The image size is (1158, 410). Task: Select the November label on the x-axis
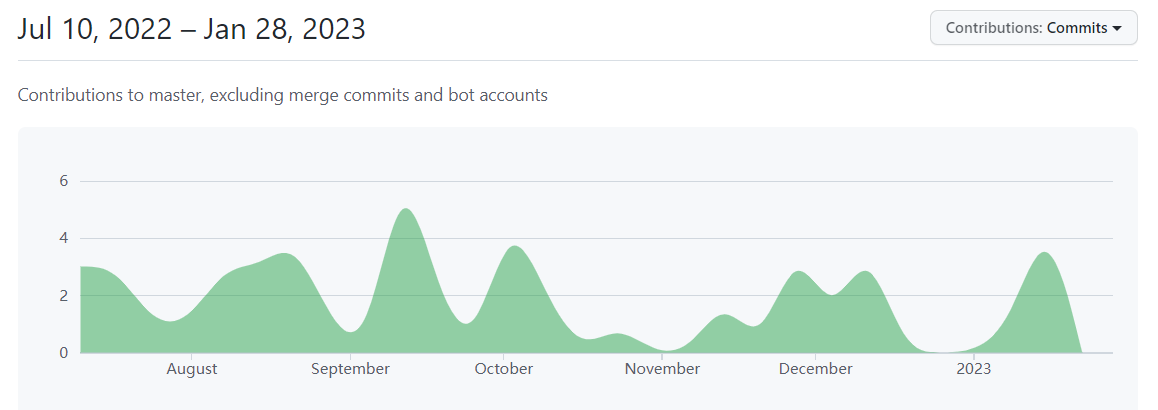coord(662,369)
